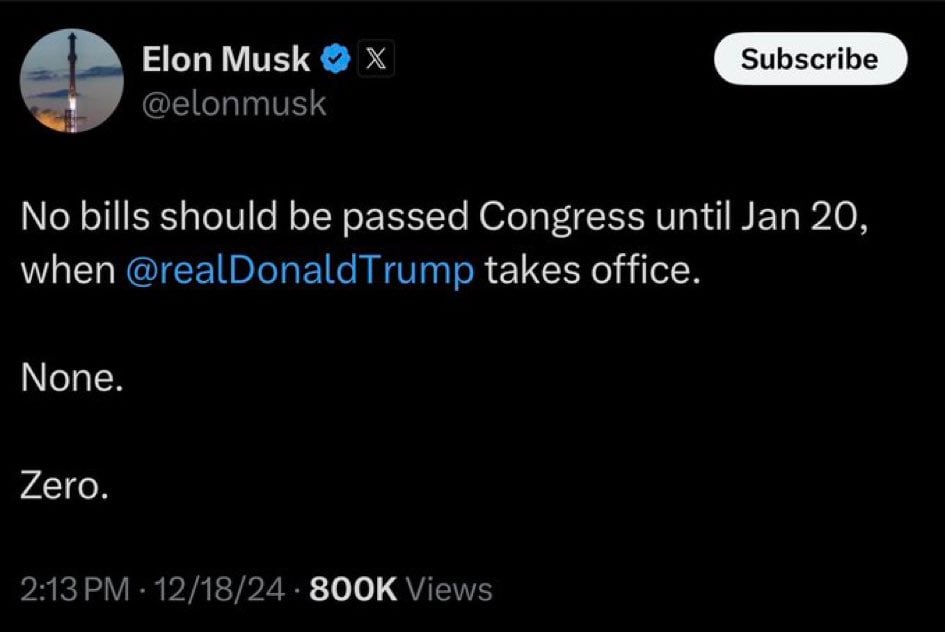Click the "None." line of the post

tap(72, 380)
